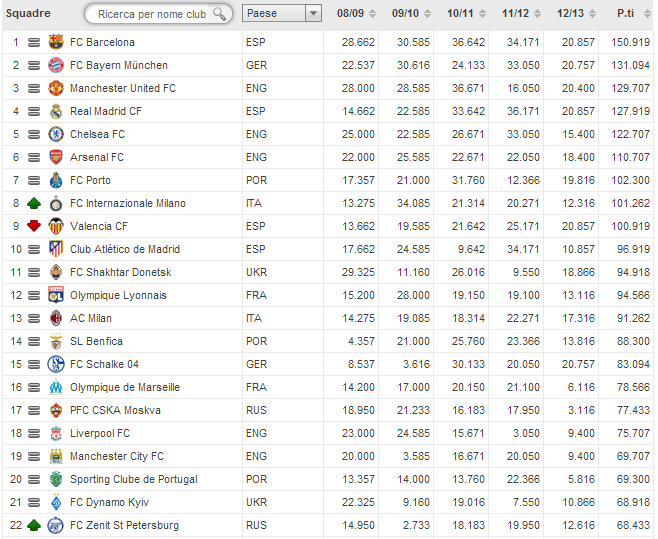Click the Manchester United FC crest icon
Image resolution: width=658 pixels, height=539 pixels.
(x=56, y=88)
